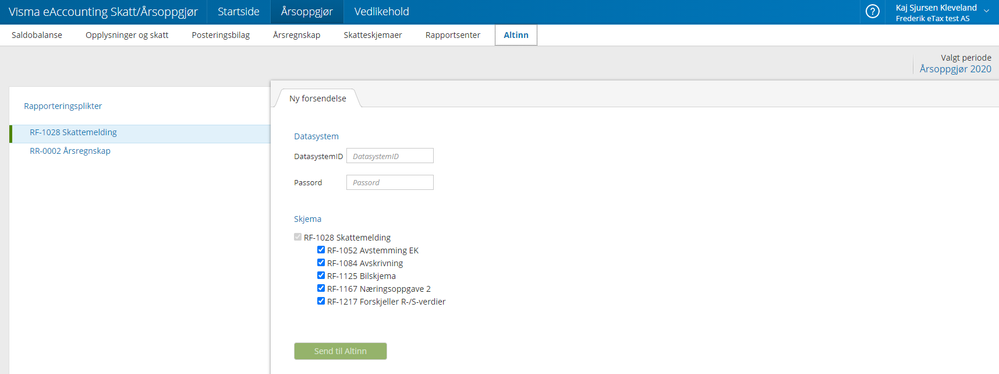Toggle RF-1217 Forskjeller R-/S-verdier checkbox

(321, 301)
